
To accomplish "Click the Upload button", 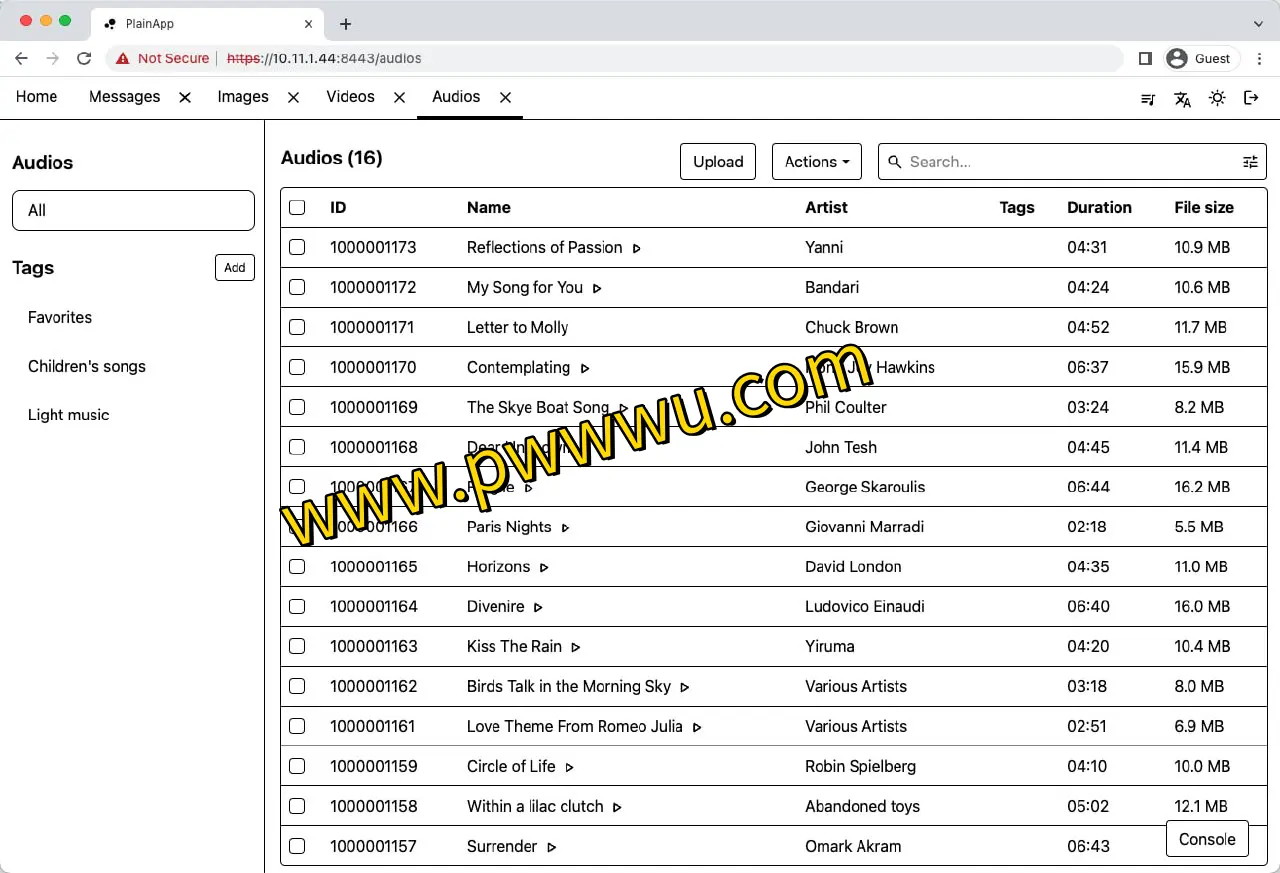I will tap(718, 162).
